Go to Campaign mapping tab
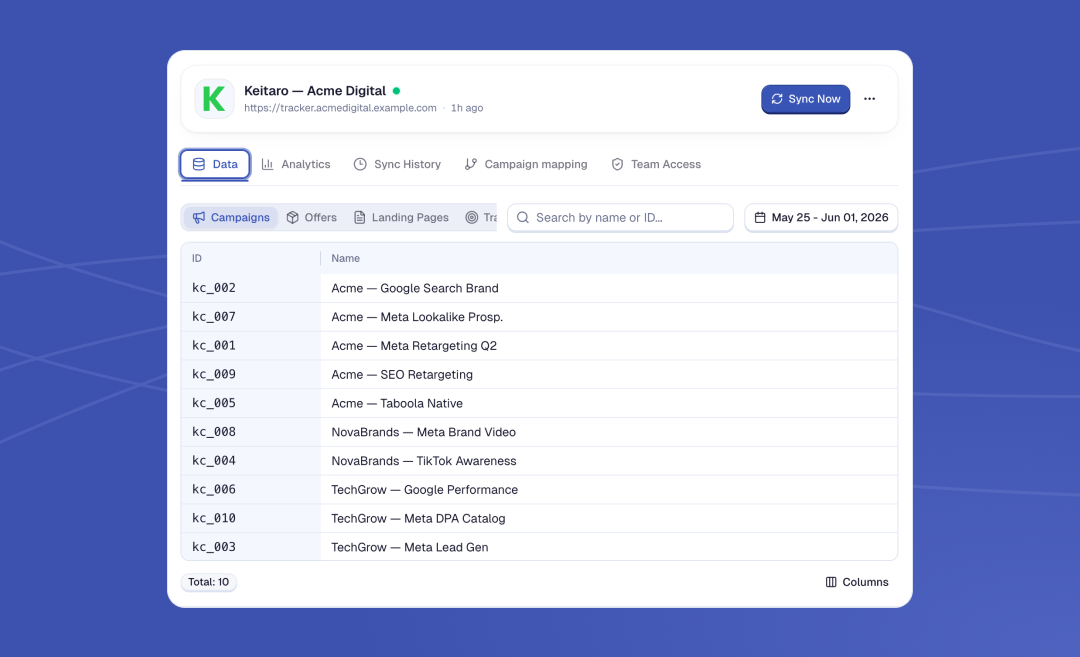The height and width of the screenshot is (657, 1080). pyautogui.click(x=526, y=165)
